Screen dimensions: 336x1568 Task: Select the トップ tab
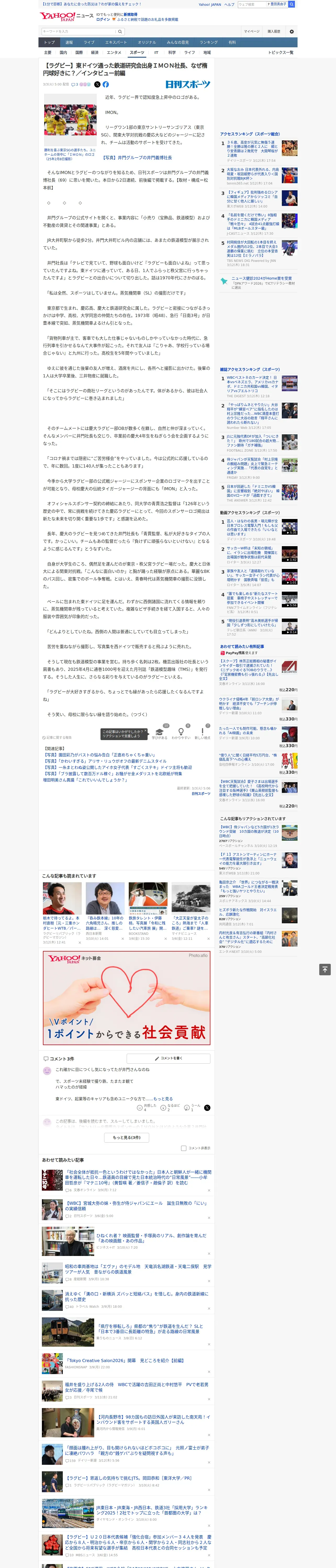[49, 43]
